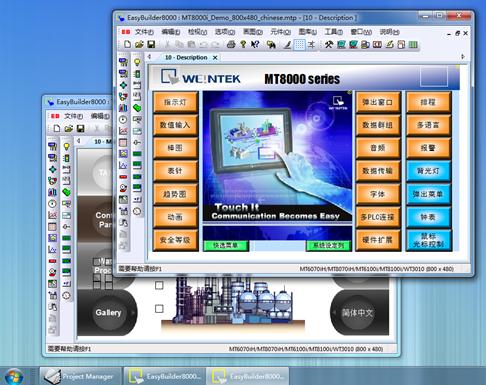Save project using the floppy disk icon

tap(151, 44)
